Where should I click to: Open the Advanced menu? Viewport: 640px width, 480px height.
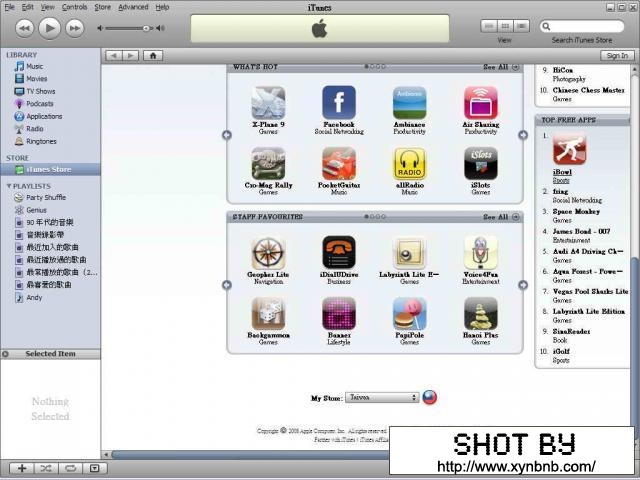pos(133,7)
